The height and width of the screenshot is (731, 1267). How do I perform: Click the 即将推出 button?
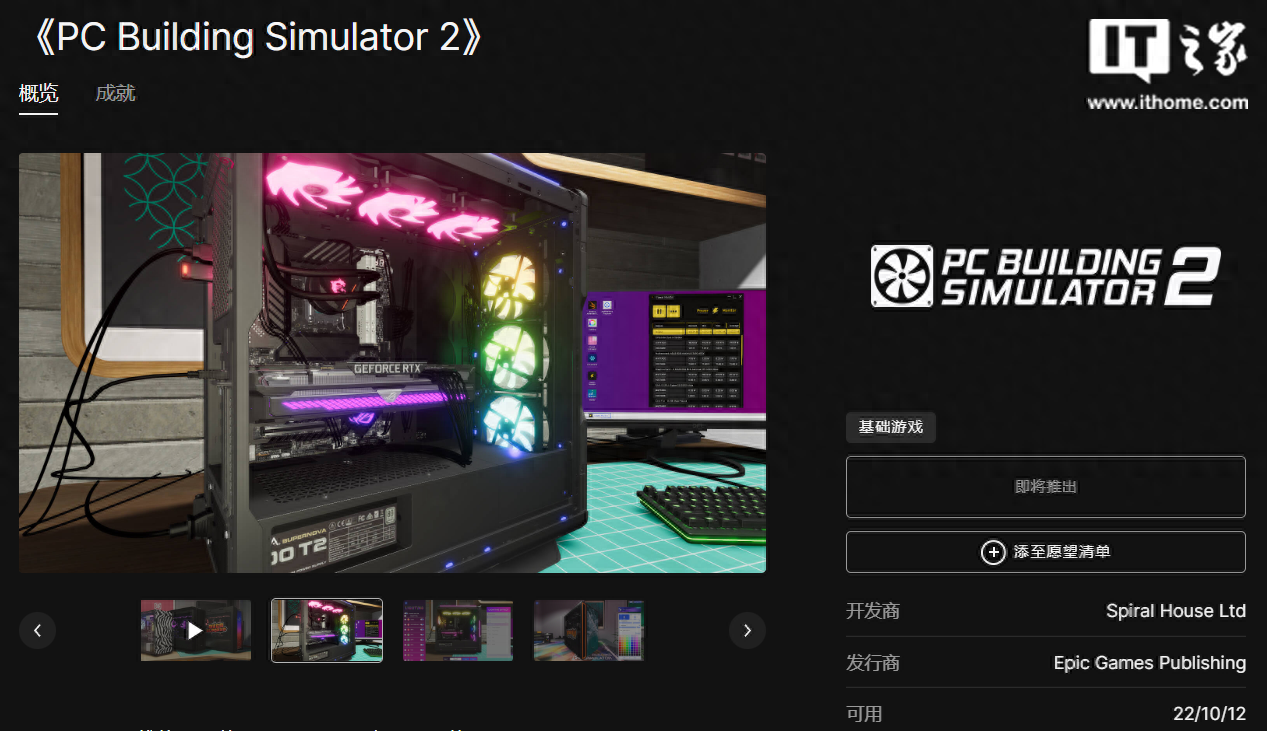click(1045, 486)
